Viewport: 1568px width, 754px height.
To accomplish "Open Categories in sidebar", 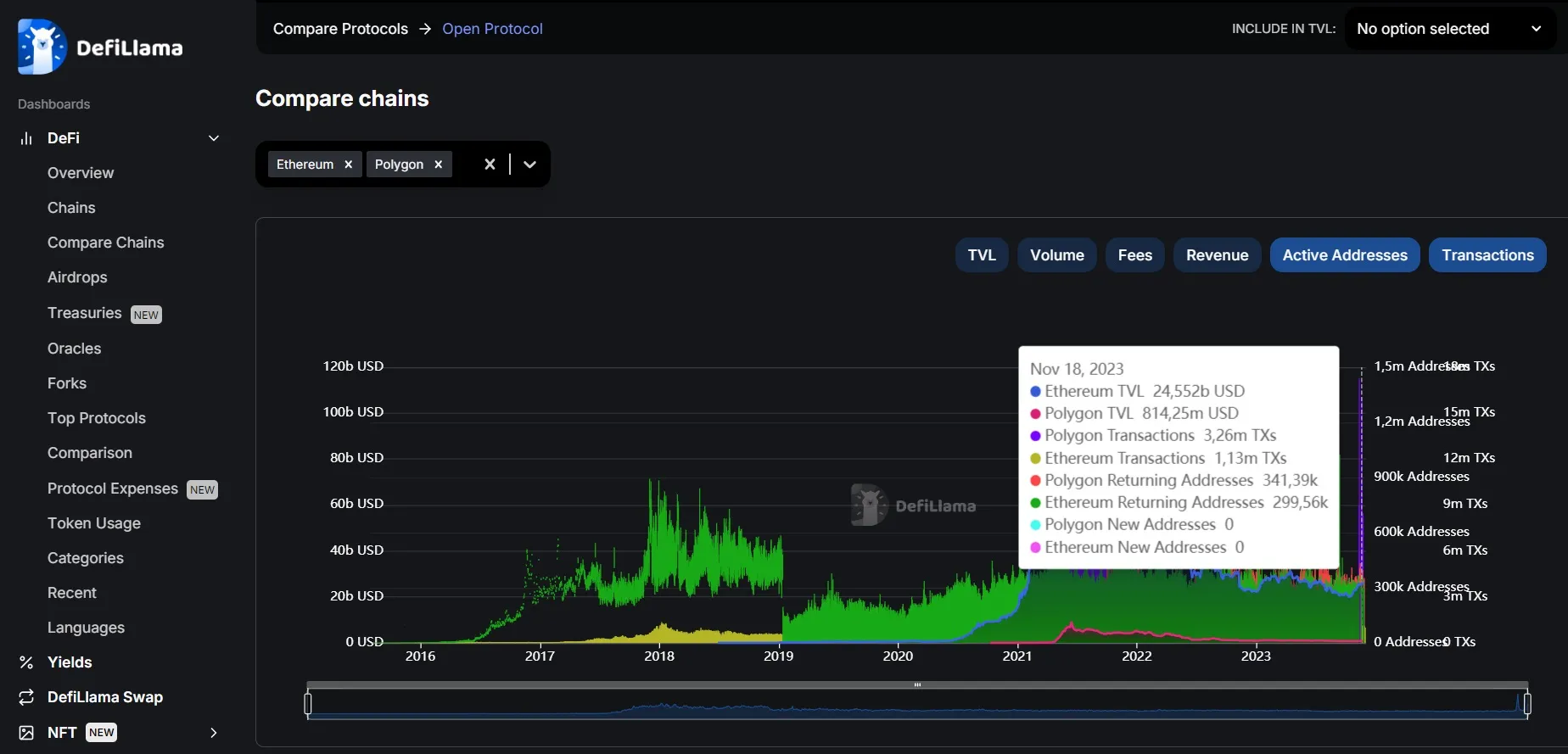I will coord(86,558).
